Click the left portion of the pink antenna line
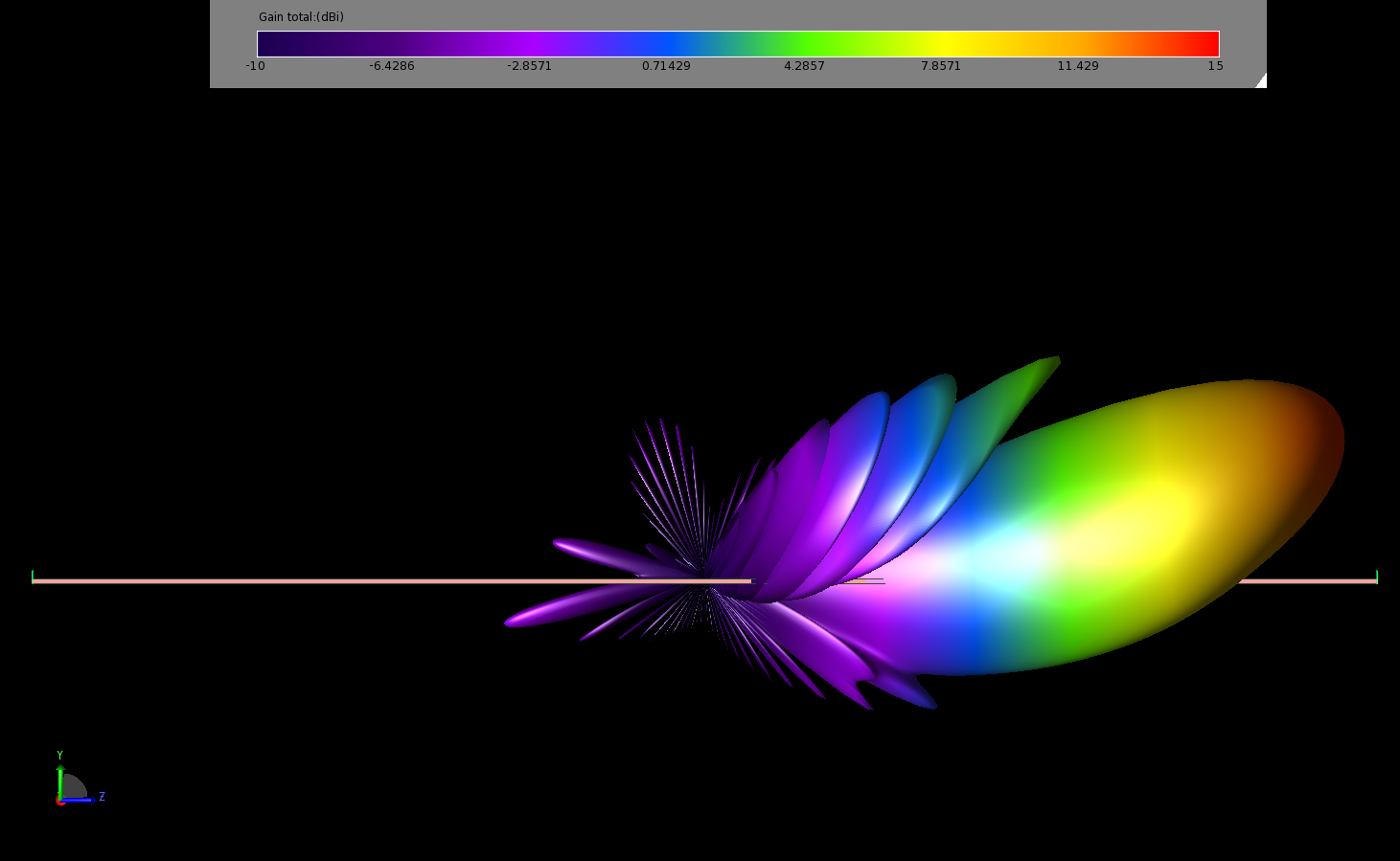 click(287, 580)
